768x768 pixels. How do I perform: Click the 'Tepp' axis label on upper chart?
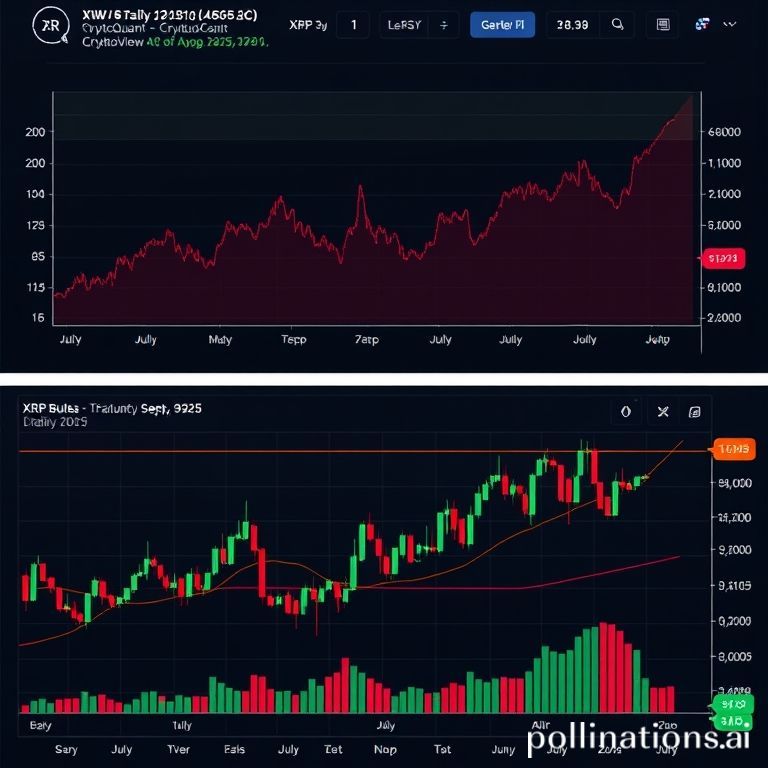(x=293, y=339)
